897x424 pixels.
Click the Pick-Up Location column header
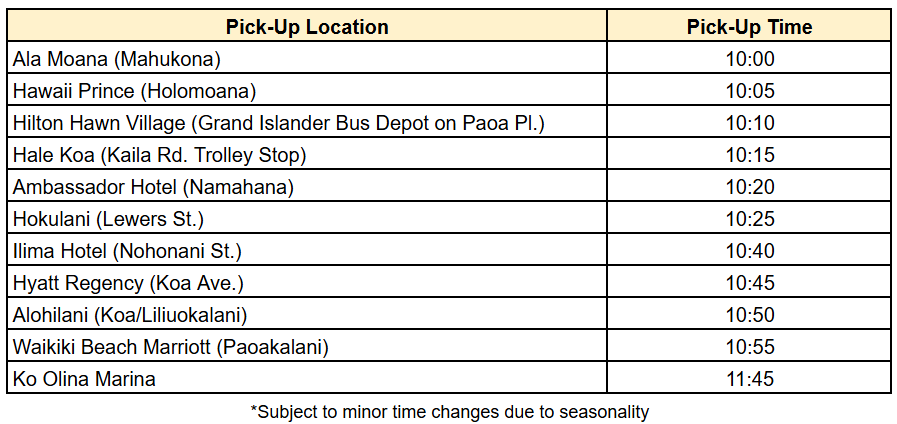click(306, 27)
